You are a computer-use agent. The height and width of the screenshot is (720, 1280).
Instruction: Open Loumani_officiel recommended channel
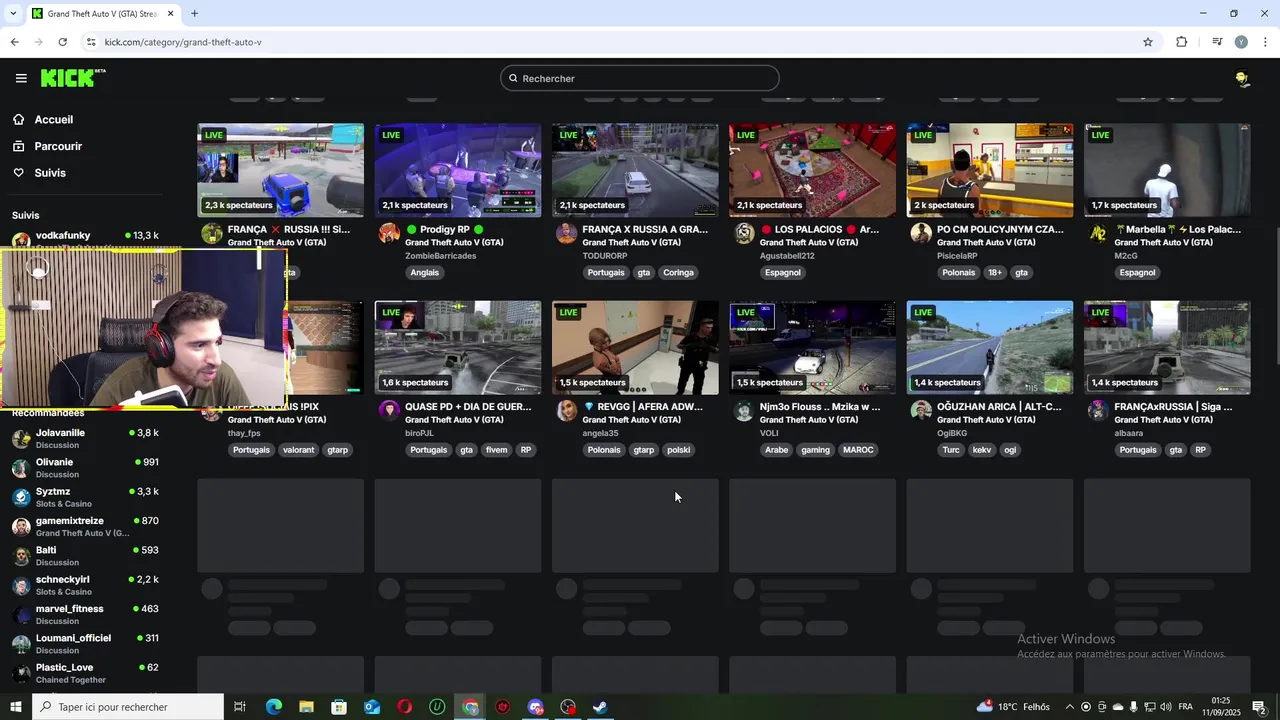pos(85,643)
